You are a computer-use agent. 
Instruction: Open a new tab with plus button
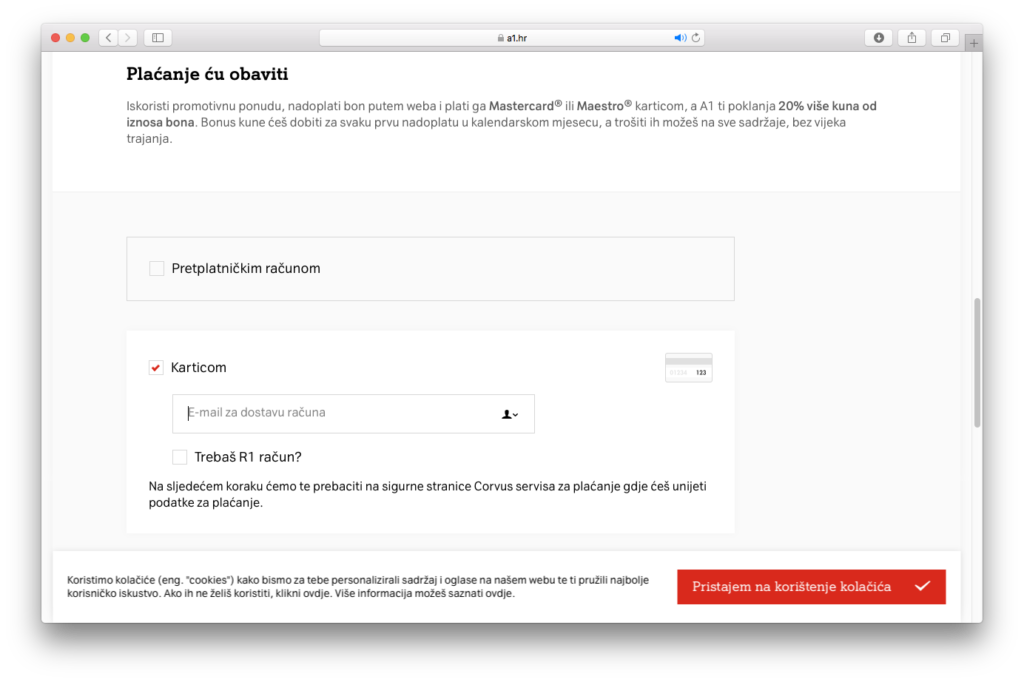[x=974, y=43]
